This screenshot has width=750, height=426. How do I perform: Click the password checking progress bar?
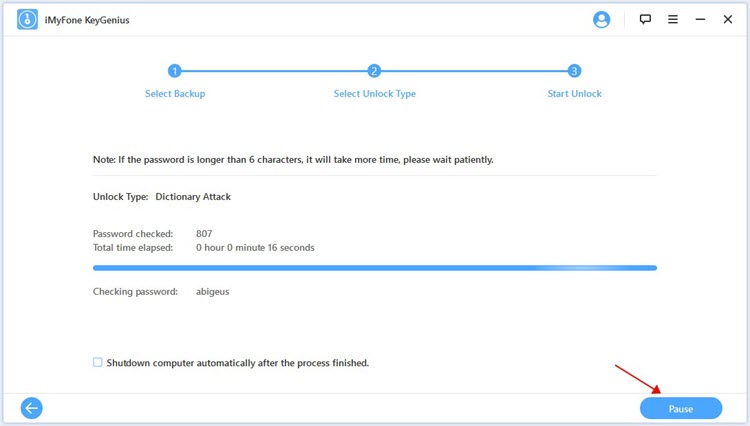375,268
